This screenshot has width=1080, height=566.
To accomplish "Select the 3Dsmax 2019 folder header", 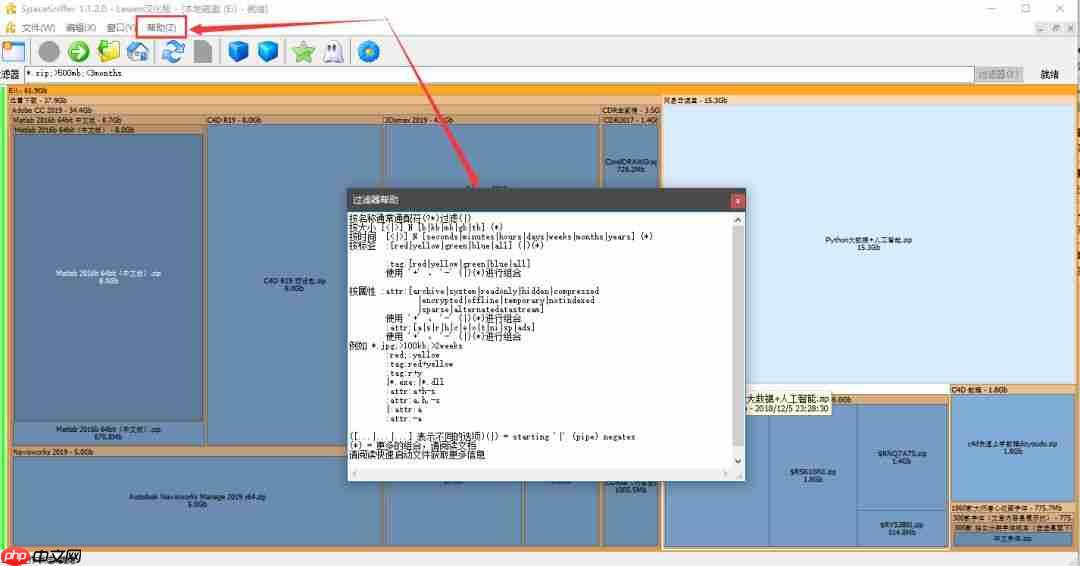I will pyautogui.click(x=491, y=120).
